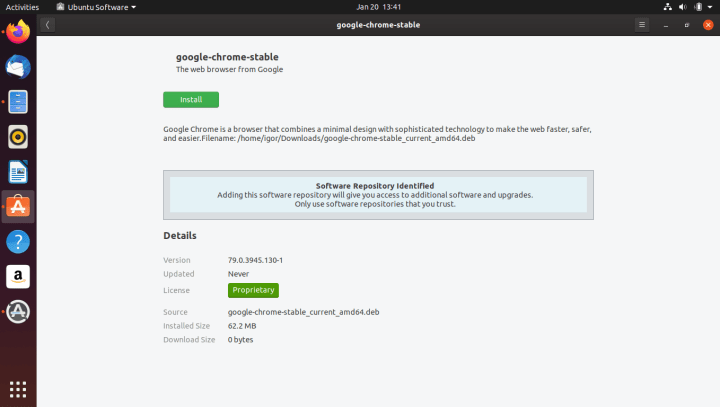Image resolution: width=720 pixels, height=407 pixels.
Task: Launch Thunderbird mail from the dock
Action: coord(18,67)
